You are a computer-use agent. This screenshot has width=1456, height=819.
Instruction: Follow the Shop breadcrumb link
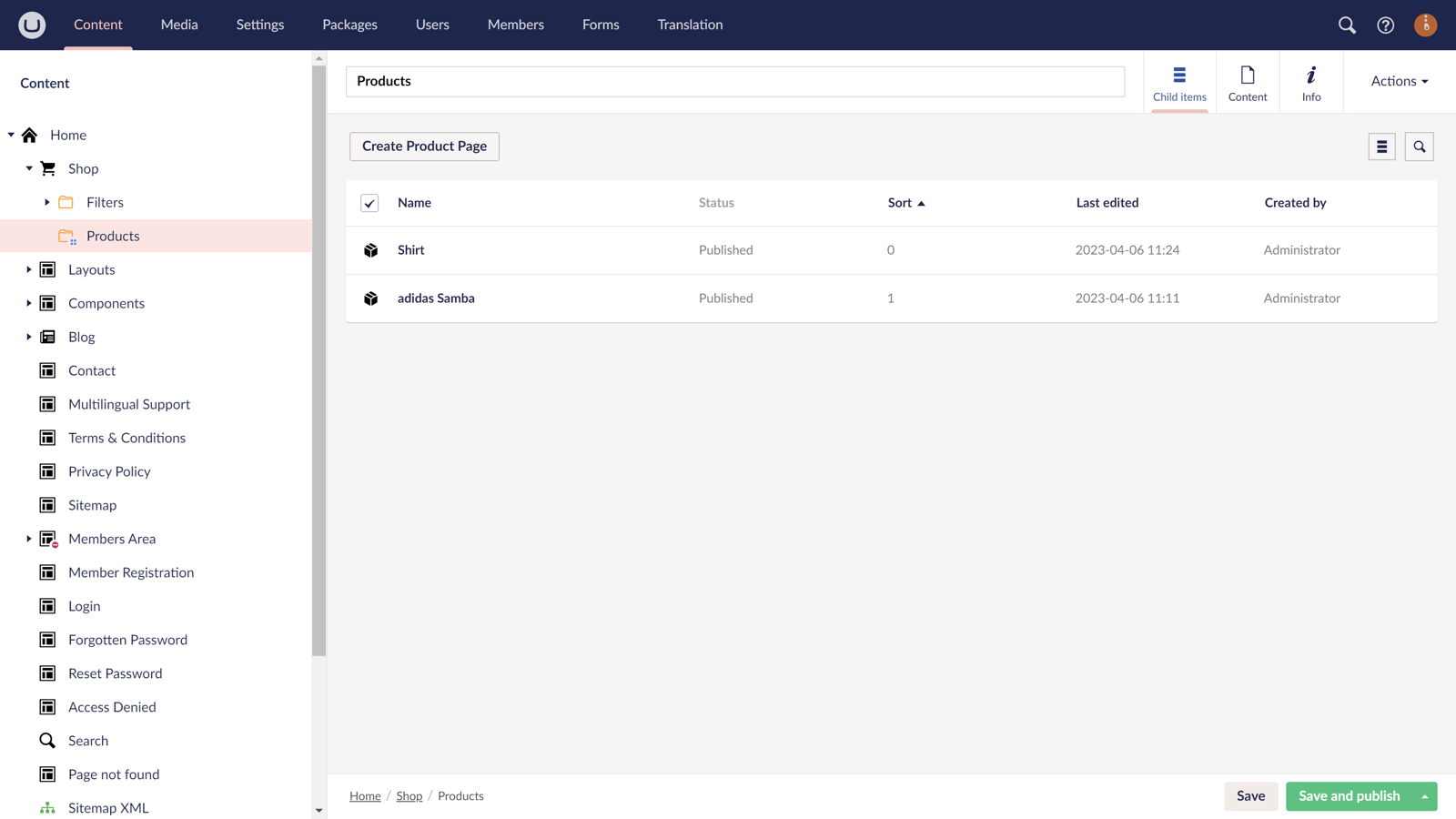coord(409,796)
